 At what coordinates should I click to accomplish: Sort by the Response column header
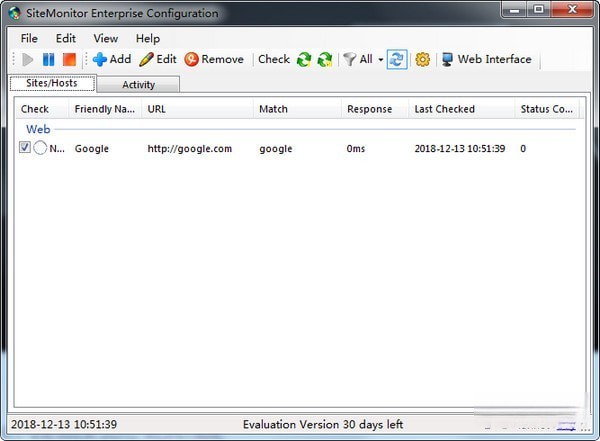tap(375, 109)
